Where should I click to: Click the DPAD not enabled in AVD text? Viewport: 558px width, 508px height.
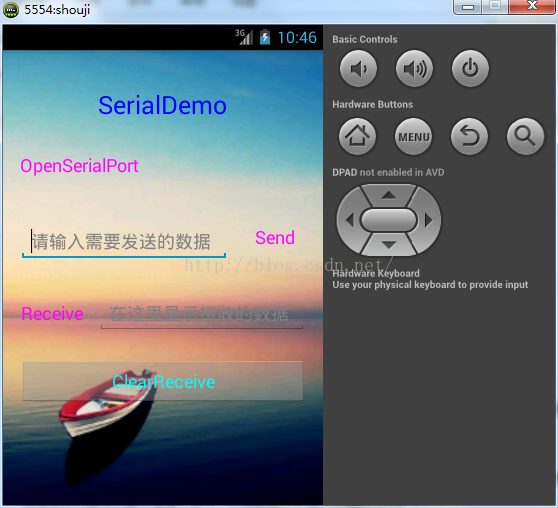pyautogui.click(x=388, y=172)
